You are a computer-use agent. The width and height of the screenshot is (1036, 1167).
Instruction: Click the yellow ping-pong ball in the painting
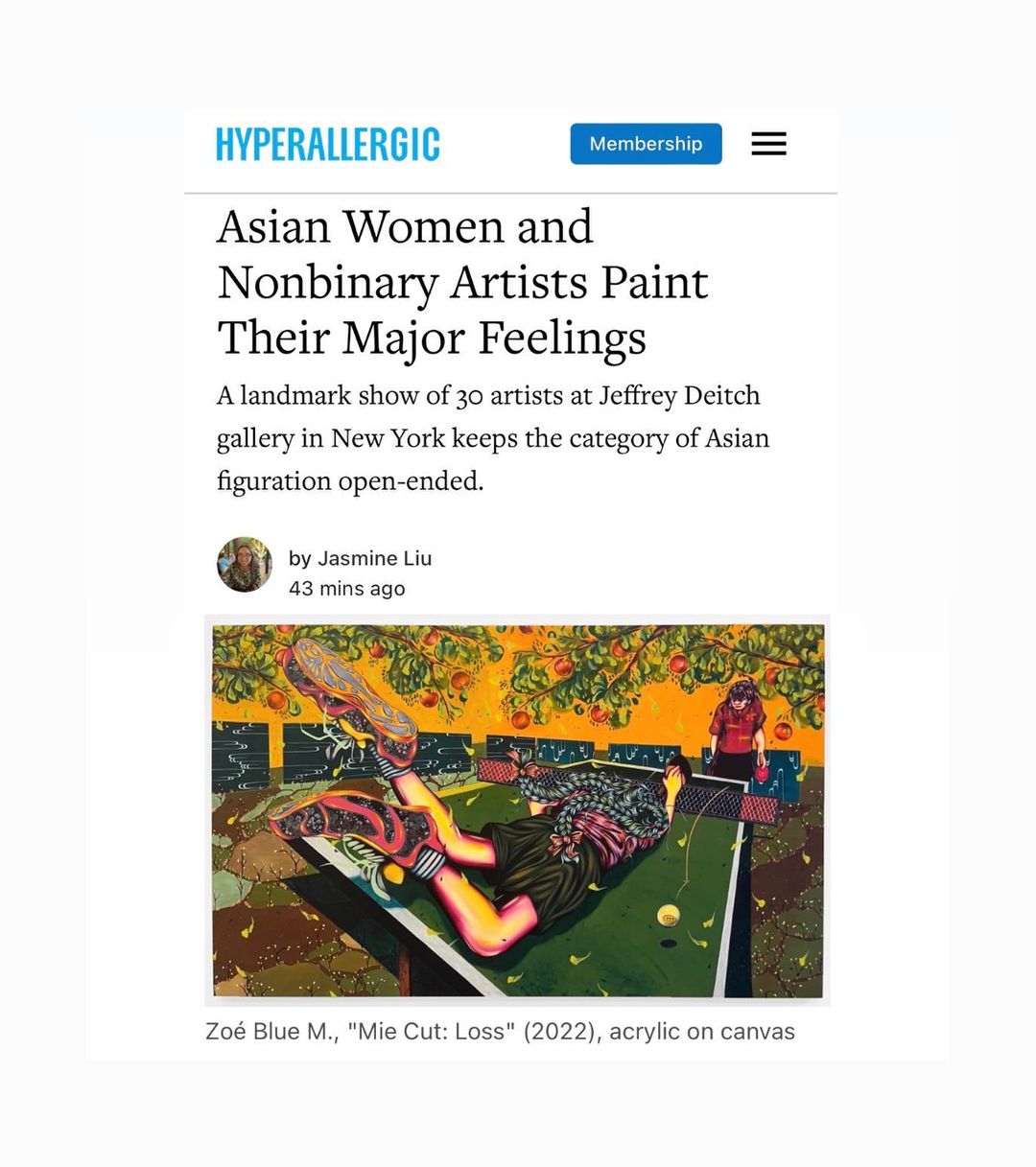(x=669, y=915)
